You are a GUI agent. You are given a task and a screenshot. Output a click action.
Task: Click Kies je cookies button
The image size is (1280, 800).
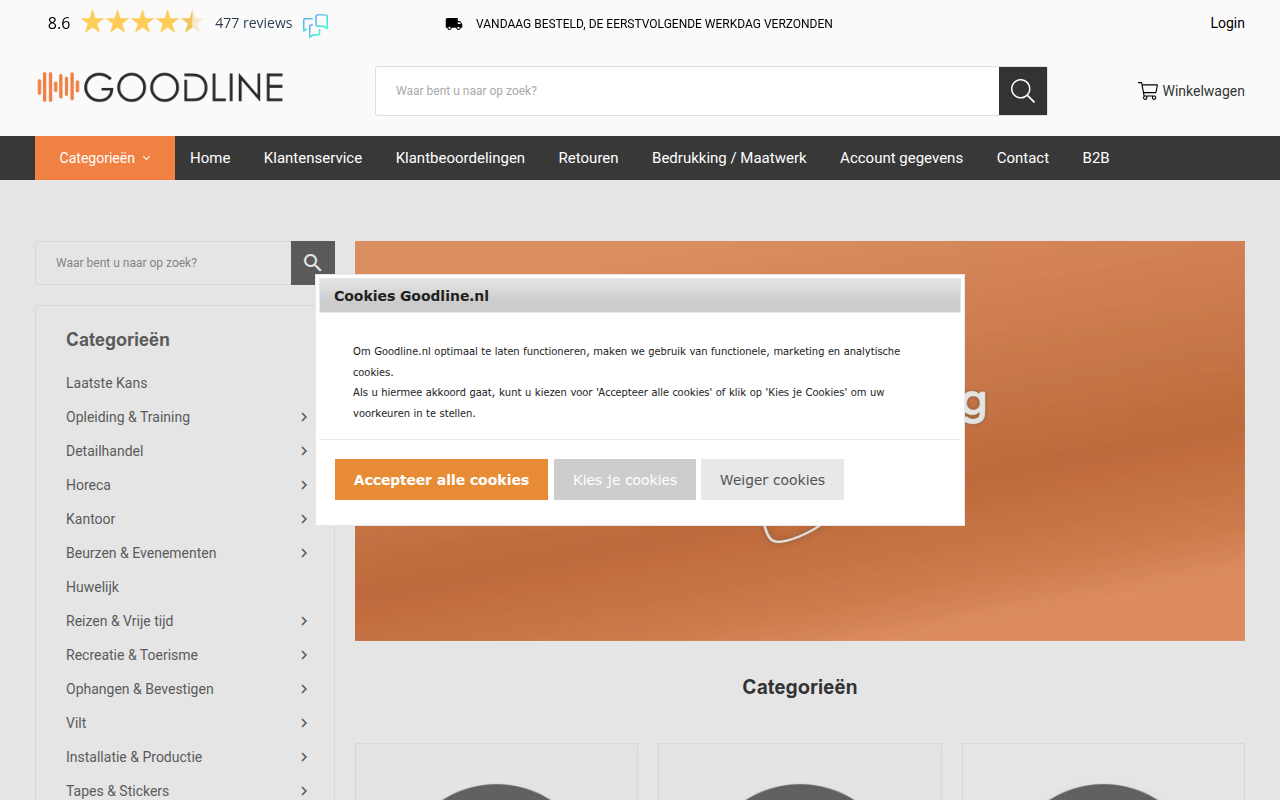[625, 480]
